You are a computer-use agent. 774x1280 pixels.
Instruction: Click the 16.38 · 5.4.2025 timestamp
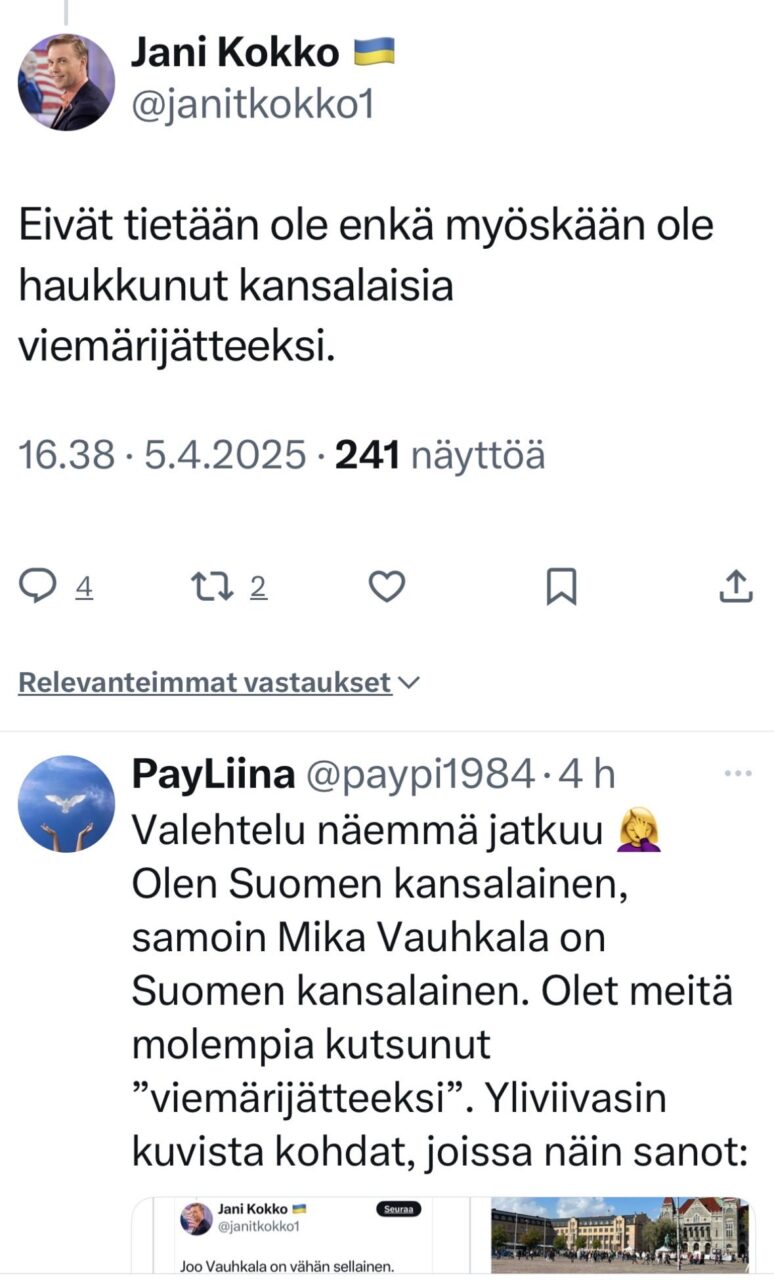pyautogui.click(x=162, y=456)
